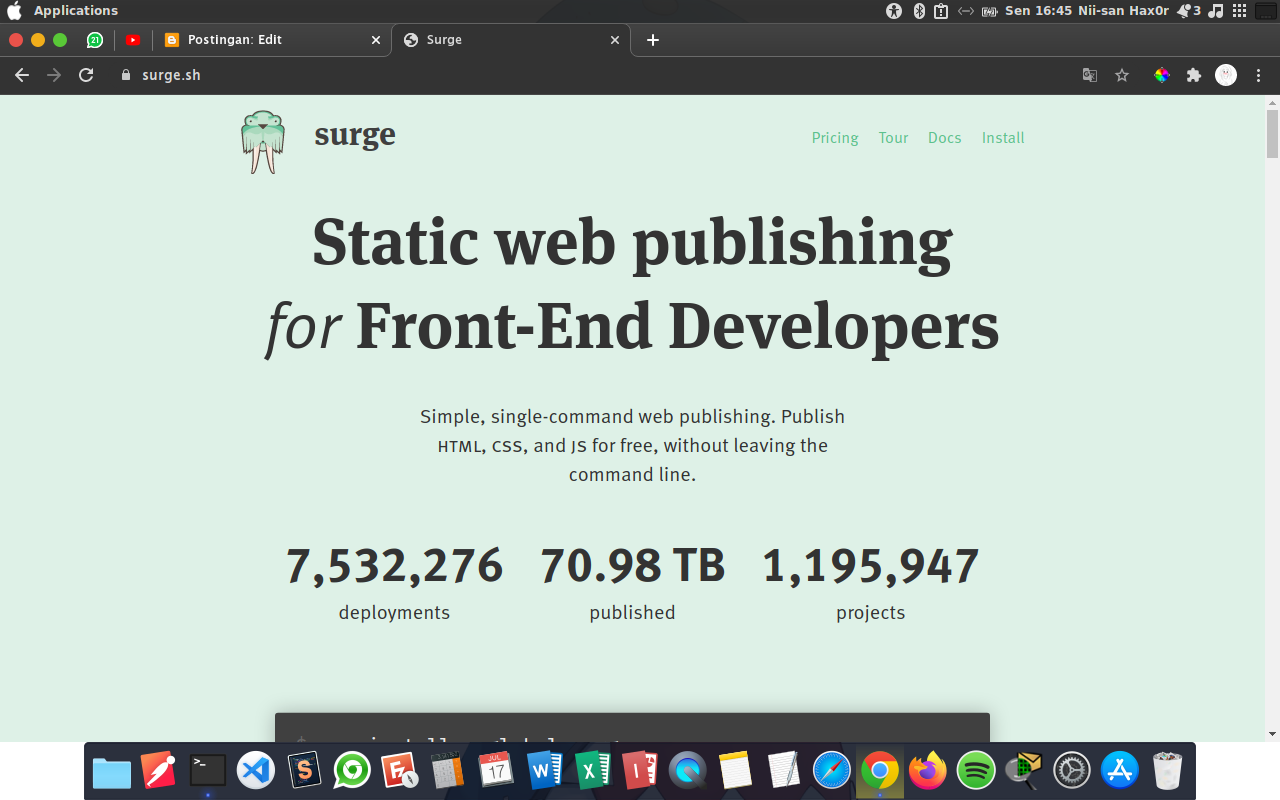Select the Surge tab

(x=511, y=40)
